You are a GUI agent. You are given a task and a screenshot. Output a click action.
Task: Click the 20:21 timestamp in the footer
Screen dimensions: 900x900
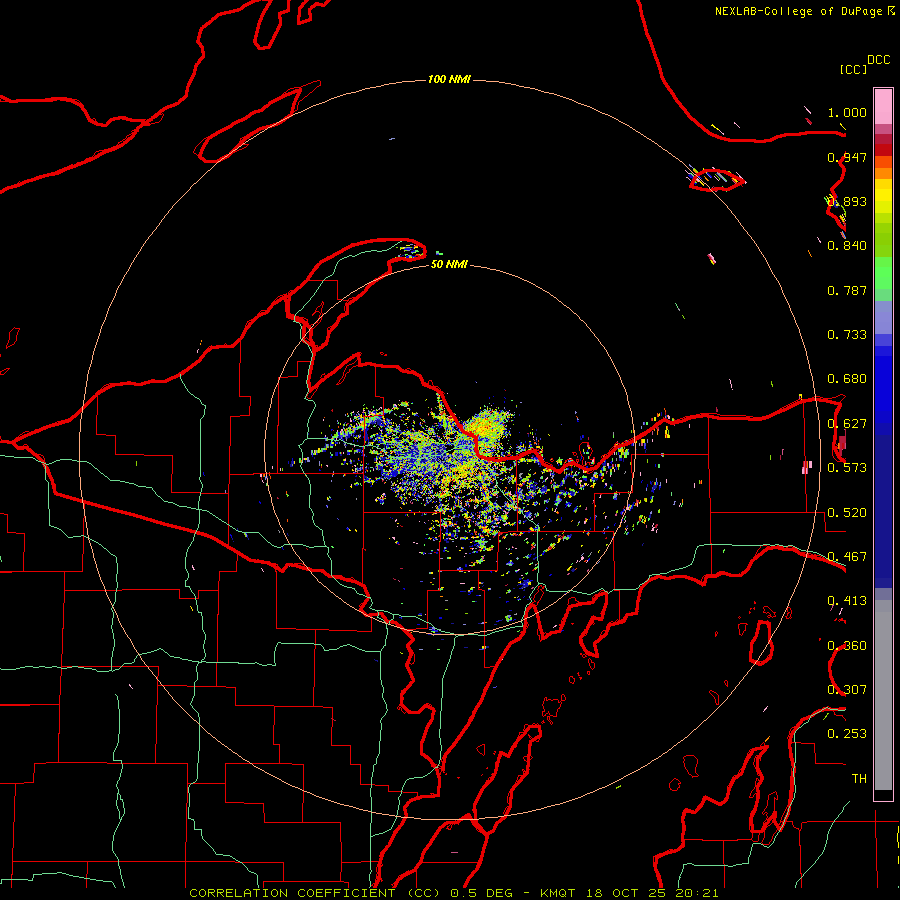pos(696,893)
